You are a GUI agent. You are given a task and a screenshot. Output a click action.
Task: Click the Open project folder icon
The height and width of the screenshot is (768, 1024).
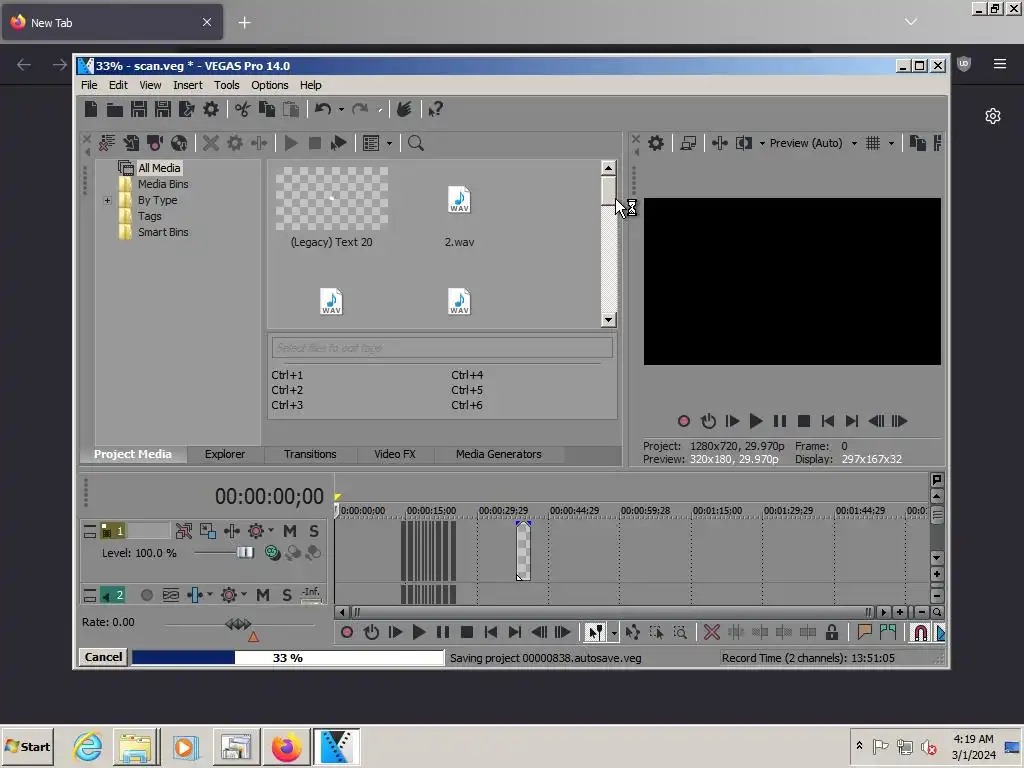click(x=115, y=109)
